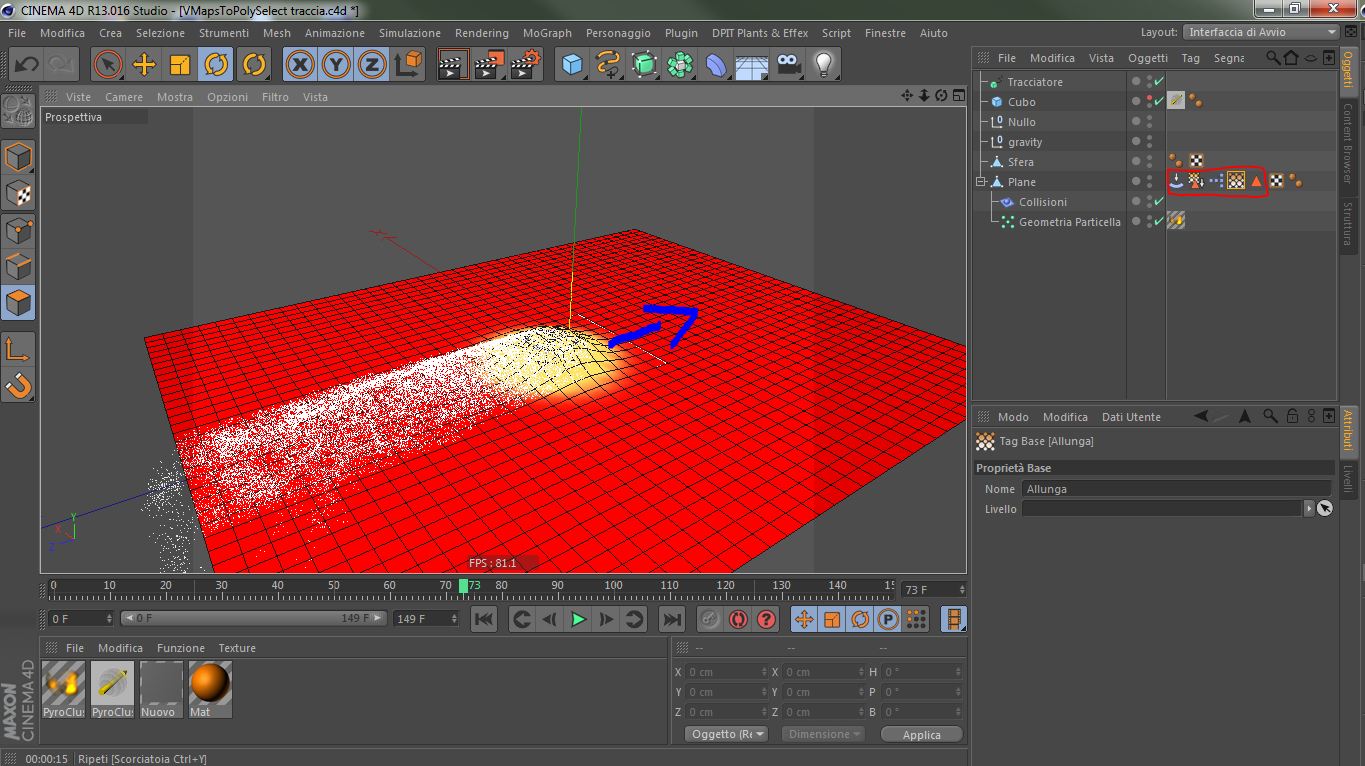
Task: Play the animation forward
Action: [x=578, y=619]
